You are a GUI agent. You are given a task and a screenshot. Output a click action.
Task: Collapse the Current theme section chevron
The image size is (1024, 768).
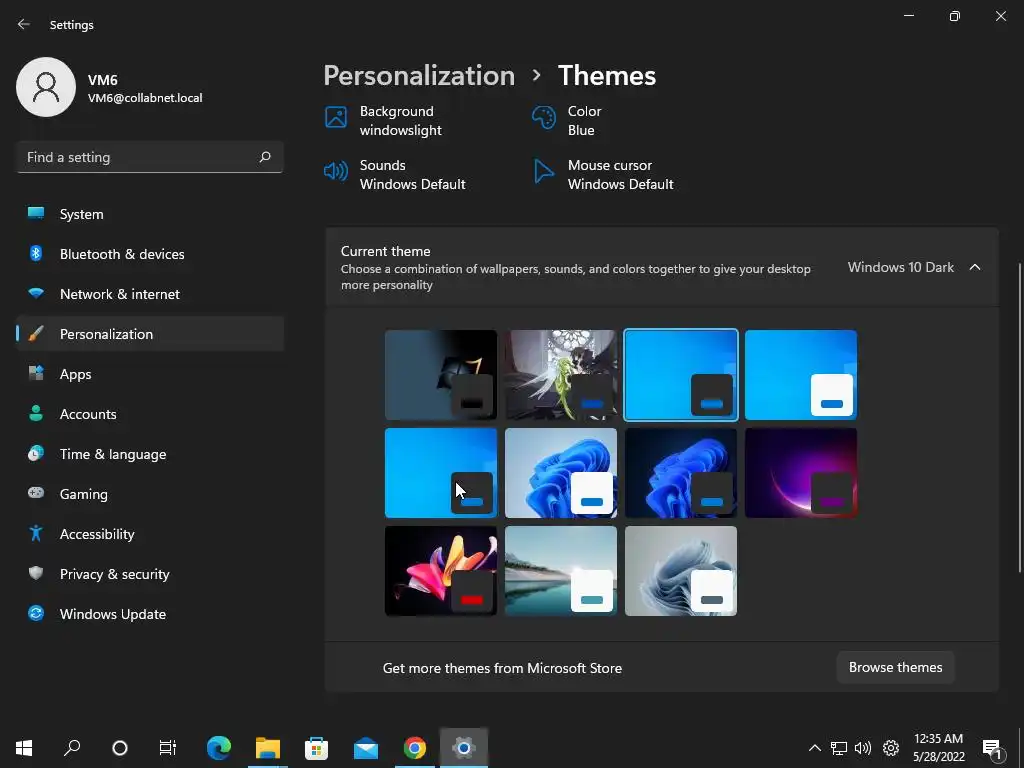[x=974, y=267]
